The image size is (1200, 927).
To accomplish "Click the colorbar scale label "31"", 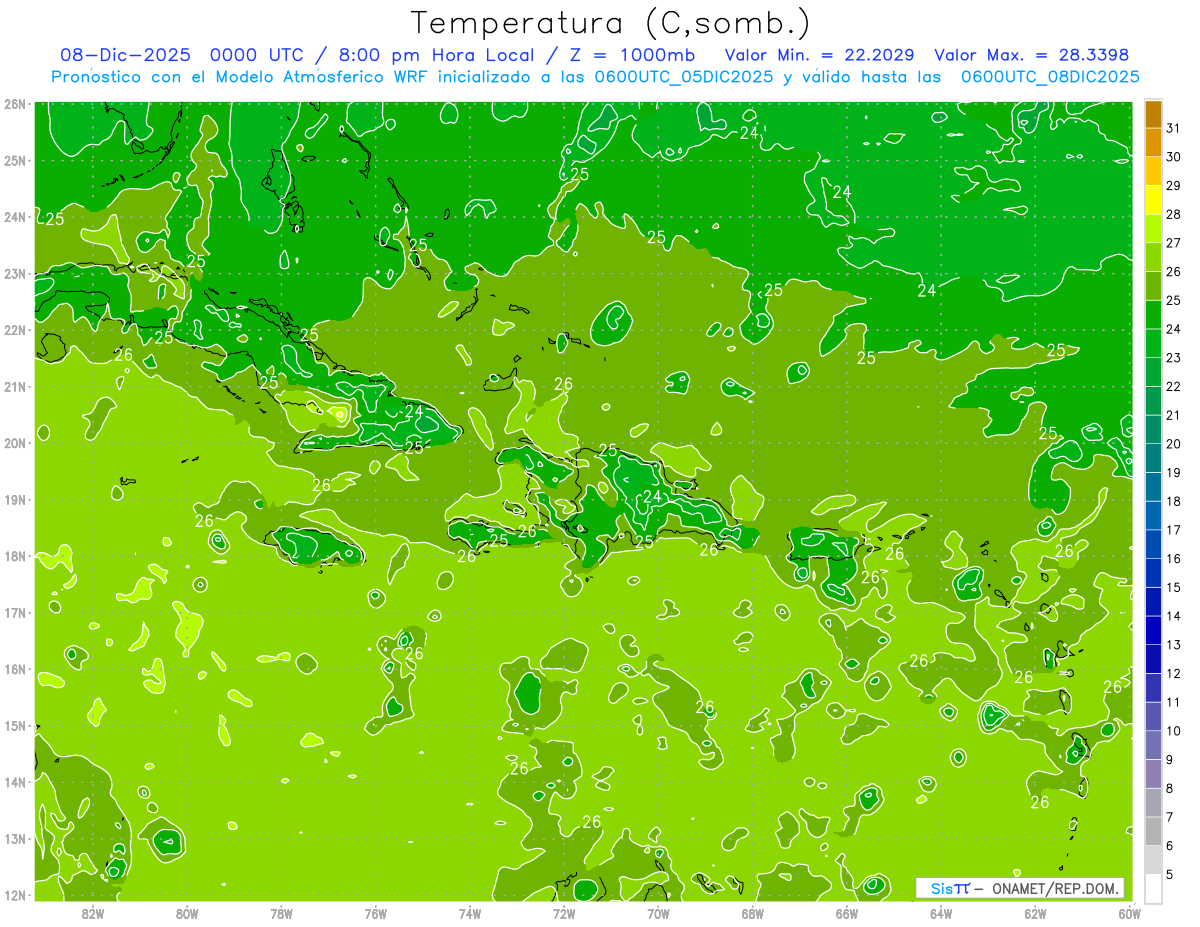I will click(1173, 129).
